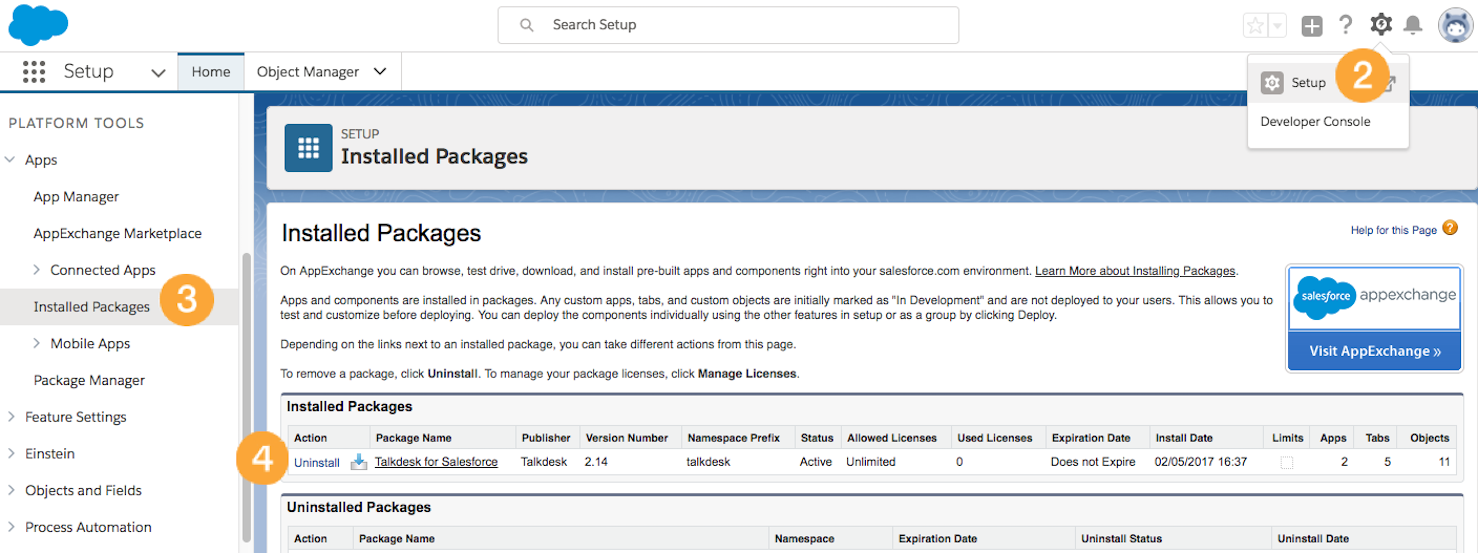Viewport: 1478px width, 553px height.
Task: Click the Visit AppExchange button
Action: (x=1374, y=351)
